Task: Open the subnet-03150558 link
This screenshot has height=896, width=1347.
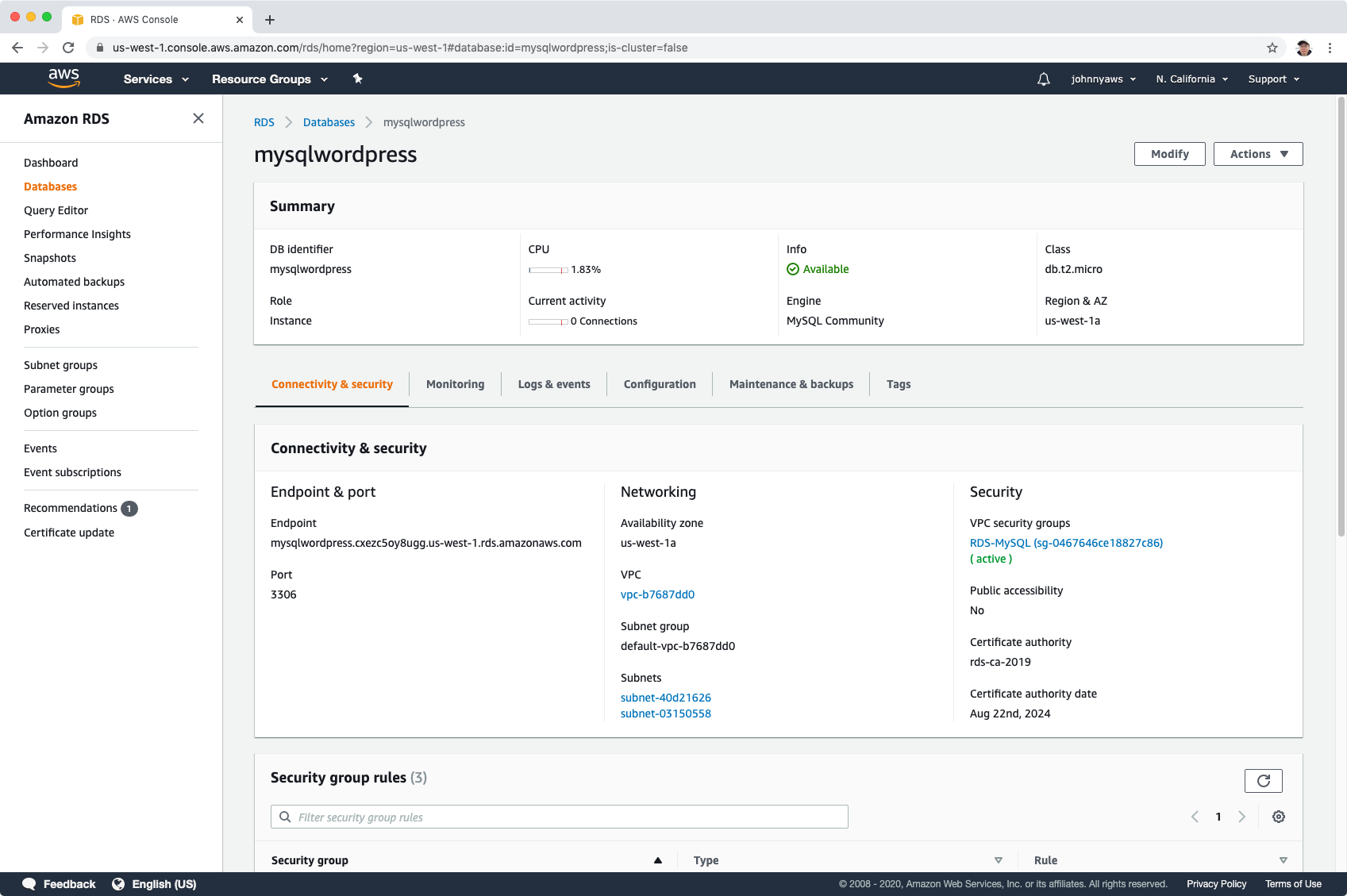Action: pyautogui.click(x=666, y=713)
